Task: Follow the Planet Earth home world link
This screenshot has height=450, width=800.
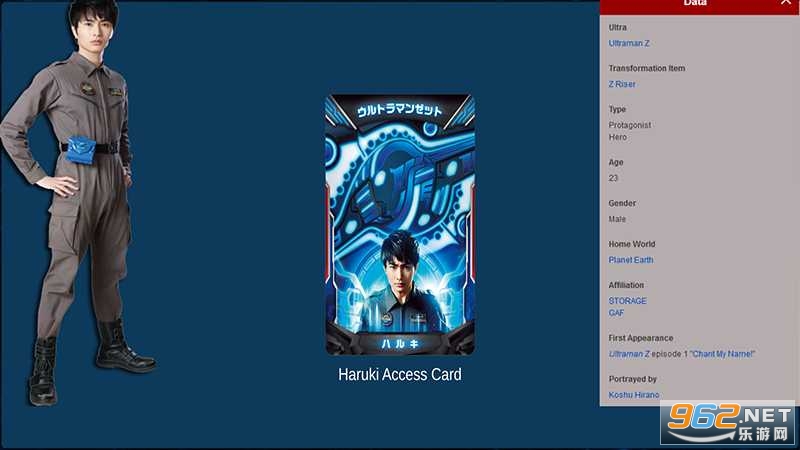Action: pyautogui.click(x=631, y=260)
